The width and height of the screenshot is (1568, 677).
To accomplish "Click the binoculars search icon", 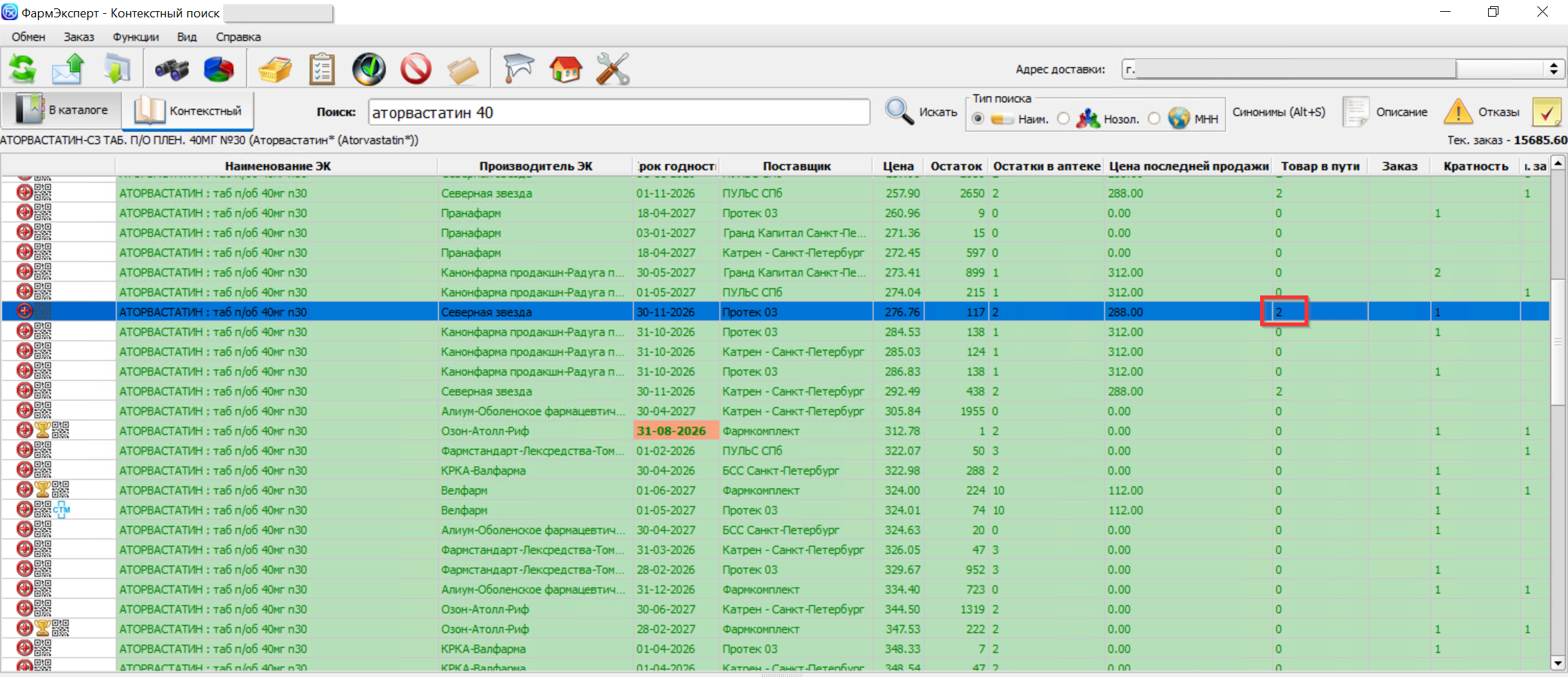I will coord(172,69).
